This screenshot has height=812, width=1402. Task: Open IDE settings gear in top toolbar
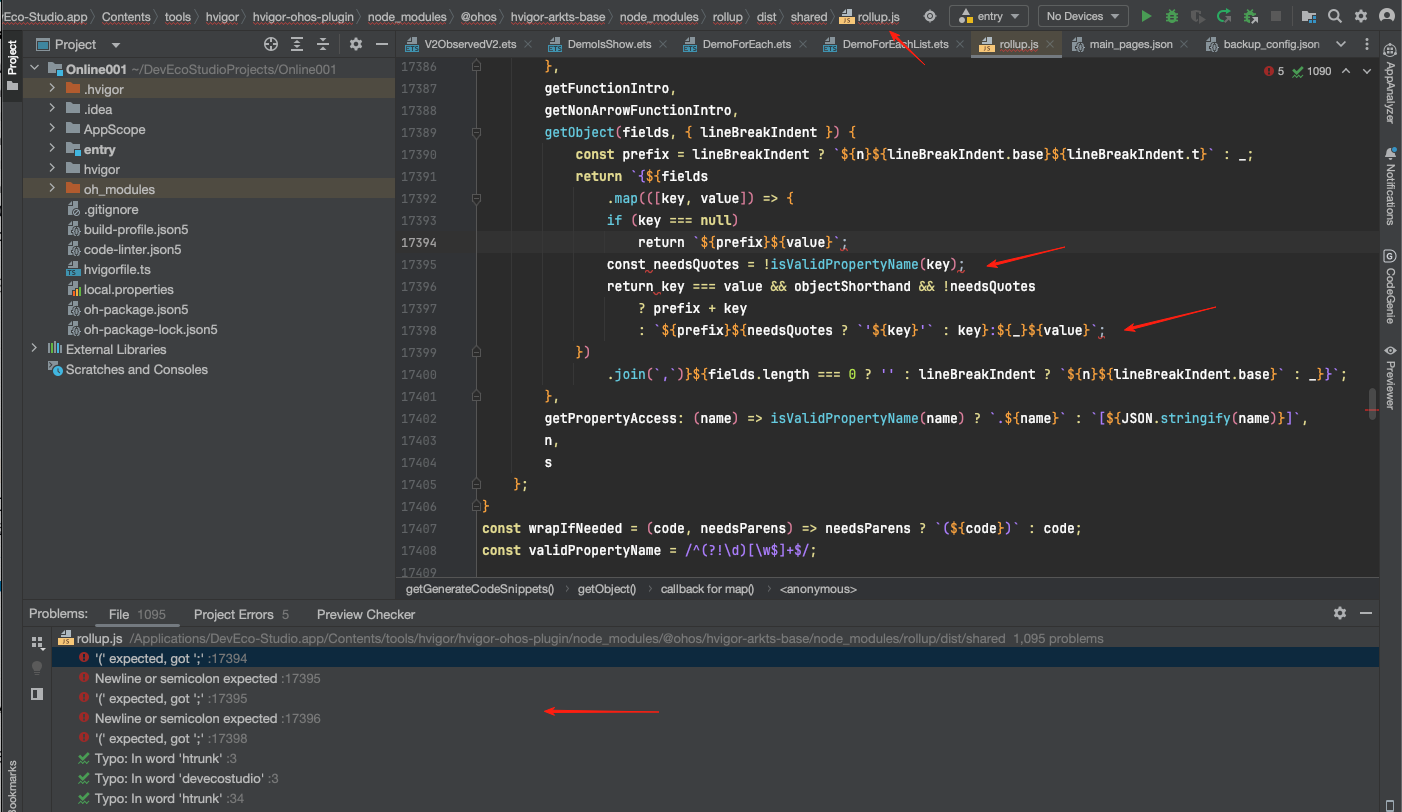[x=1360, y=16]
